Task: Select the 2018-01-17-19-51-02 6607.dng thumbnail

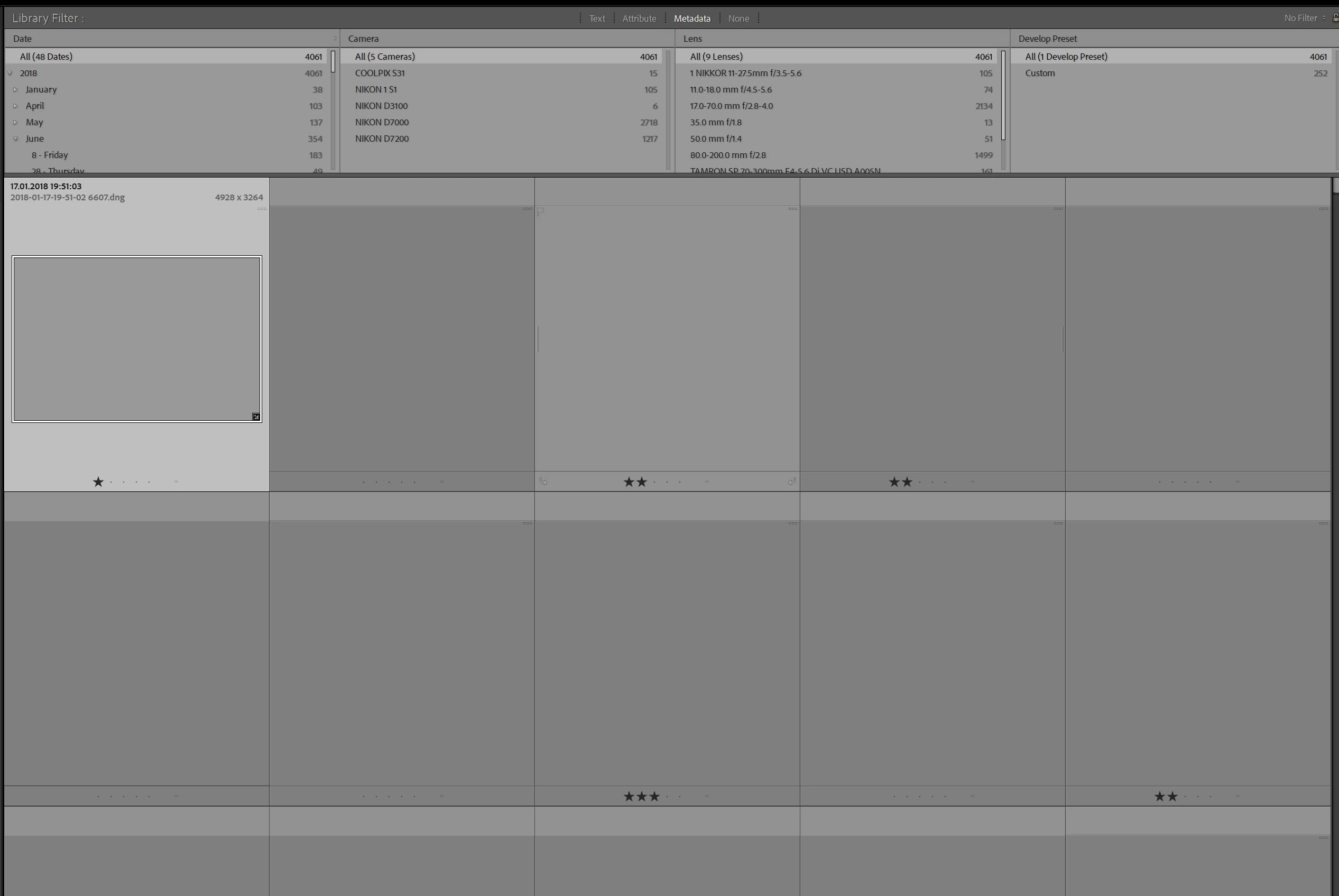Action: [x=136, y=339]
